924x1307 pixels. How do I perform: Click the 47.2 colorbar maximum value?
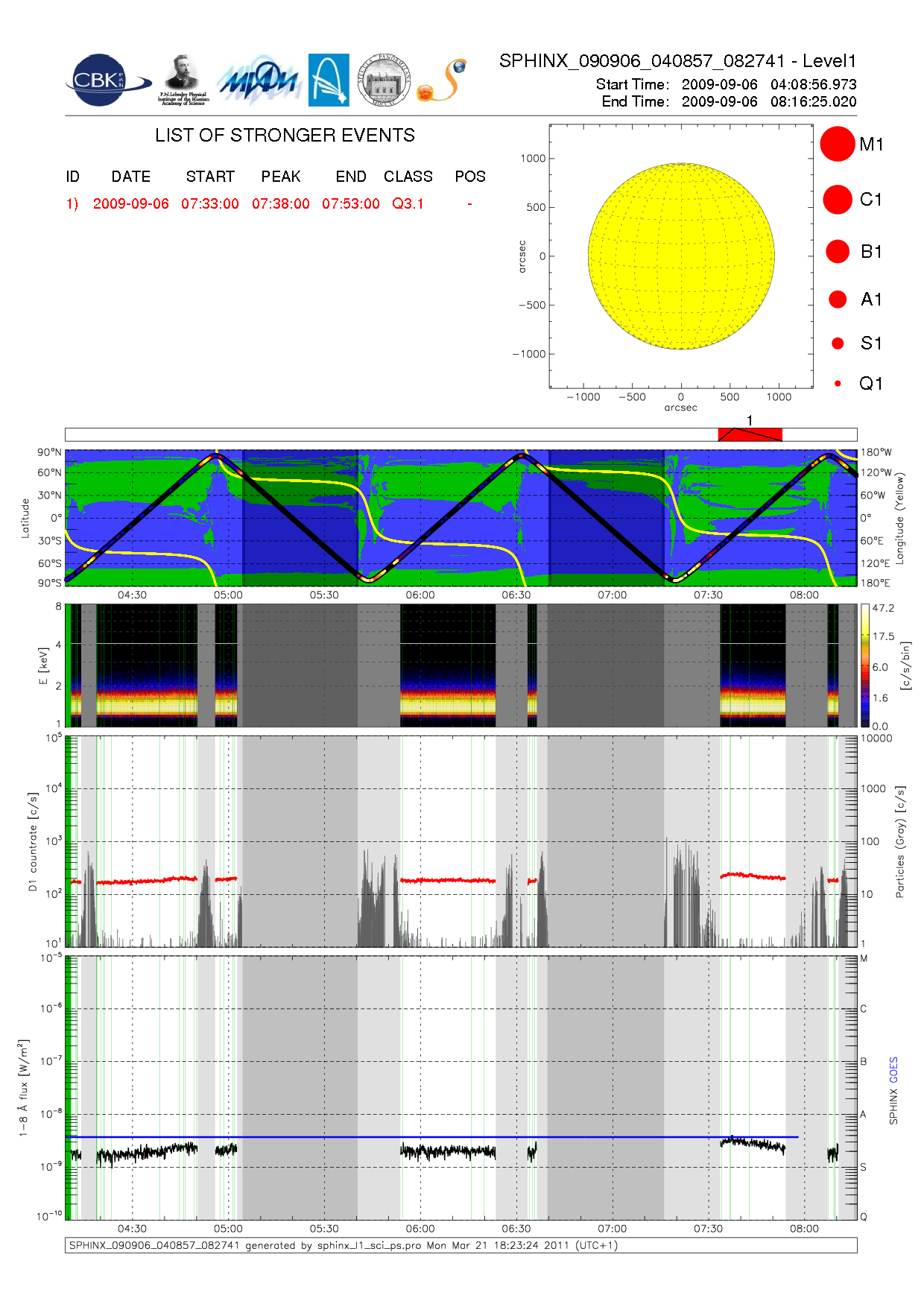[x=884, y=608]
